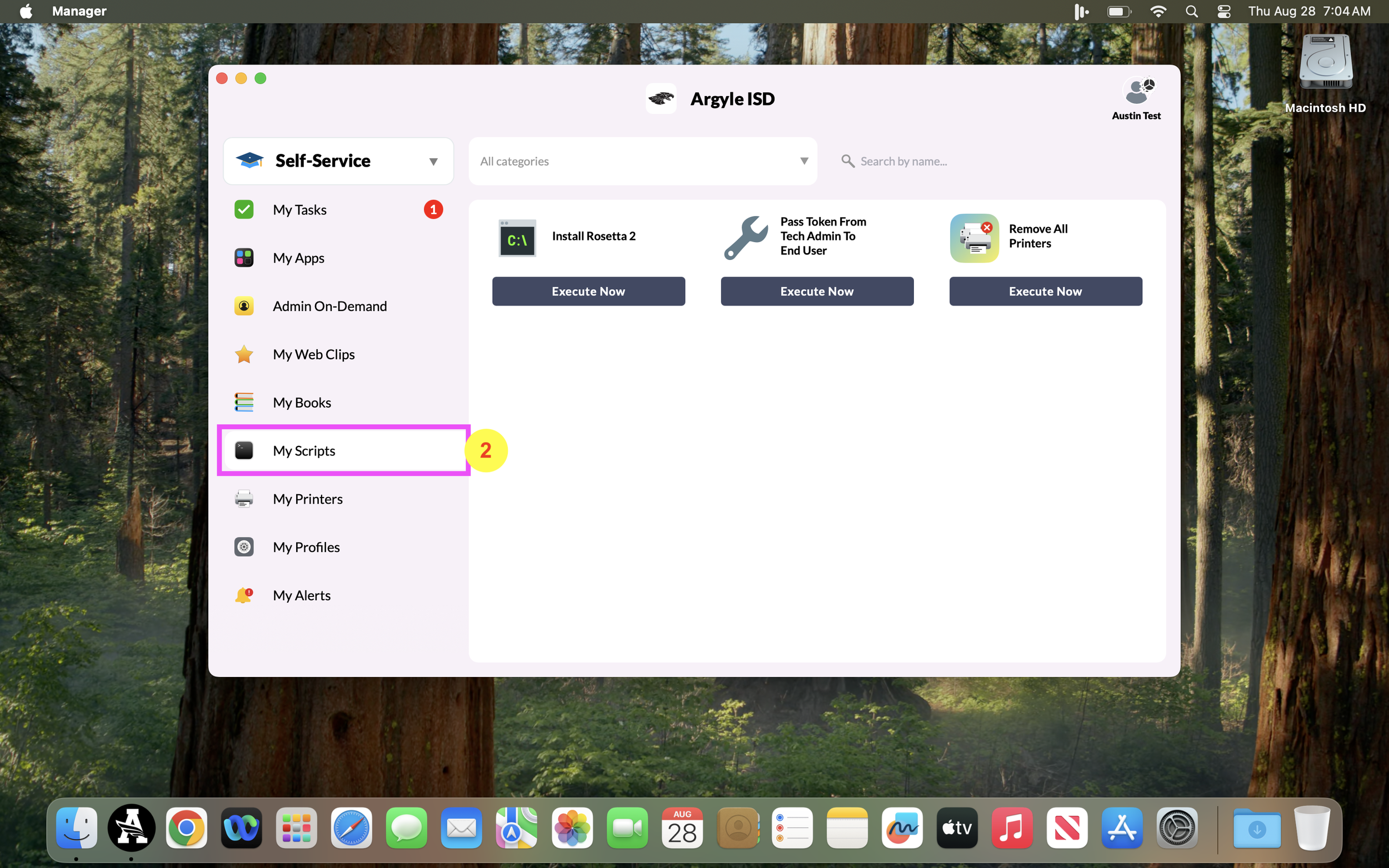Viewport: 1389px width, 868px height.
Task: Click the Remove All Printers icon
Action: tap(974, 238)
